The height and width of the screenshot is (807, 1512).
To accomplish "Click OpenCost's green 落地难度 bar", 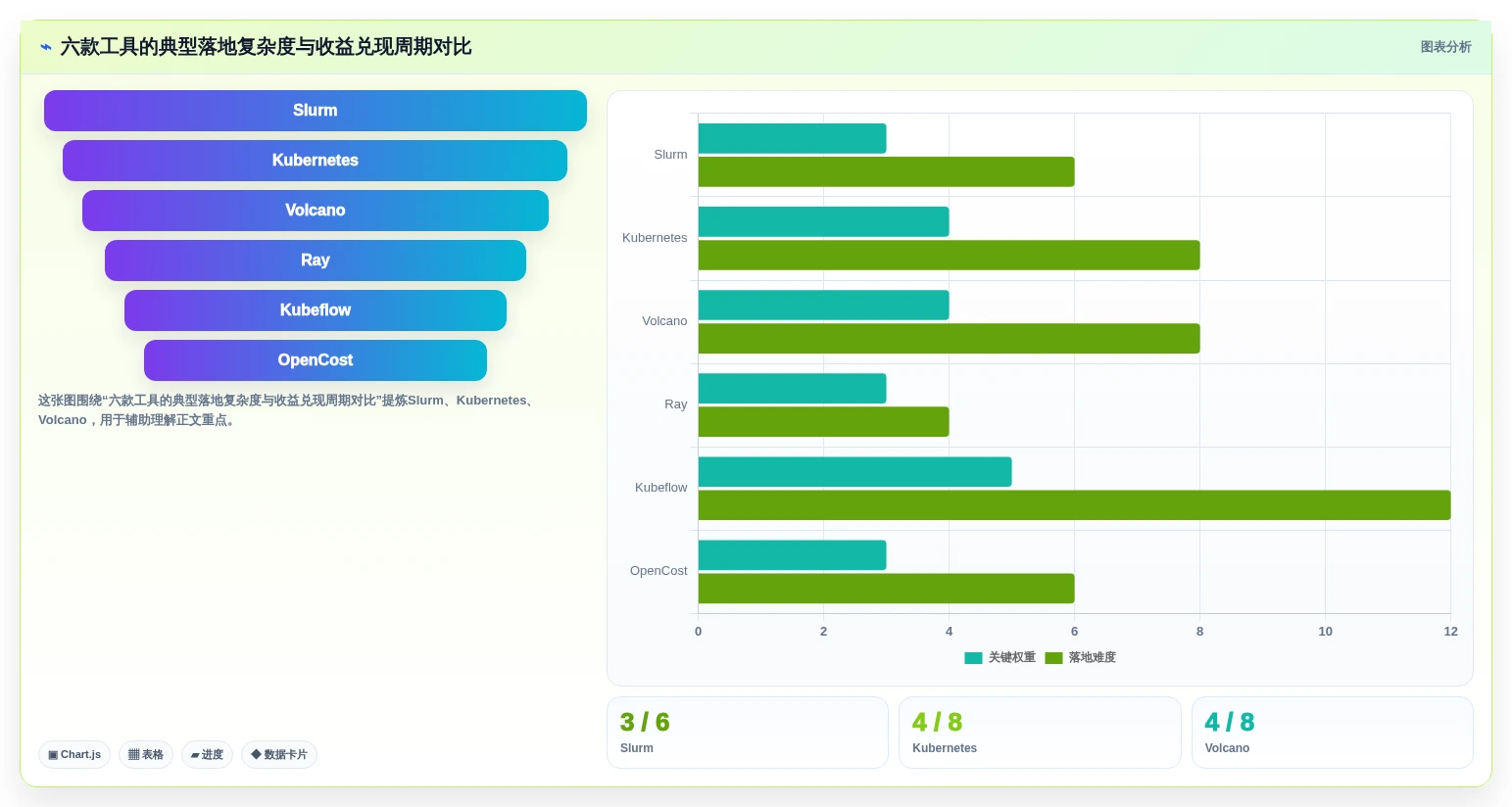I will coord(886,588).
